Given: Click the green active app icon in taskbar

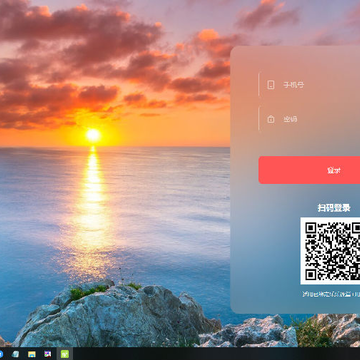Looking at the screenshot, I should coord(65,354).
